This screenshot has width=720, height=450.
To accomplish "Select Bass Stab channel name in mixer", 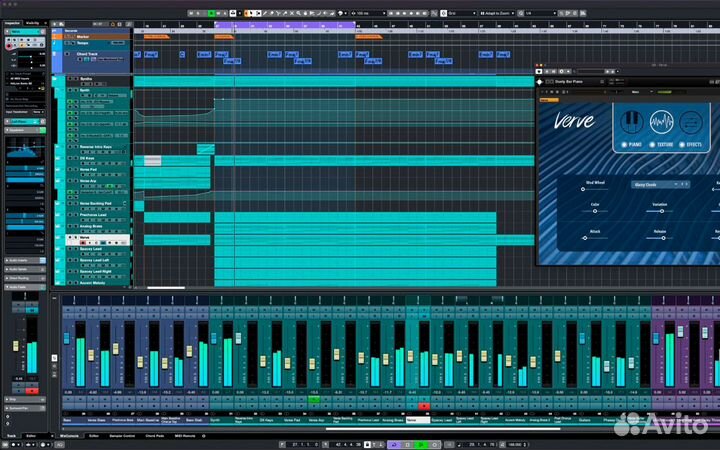I will 194,420.
